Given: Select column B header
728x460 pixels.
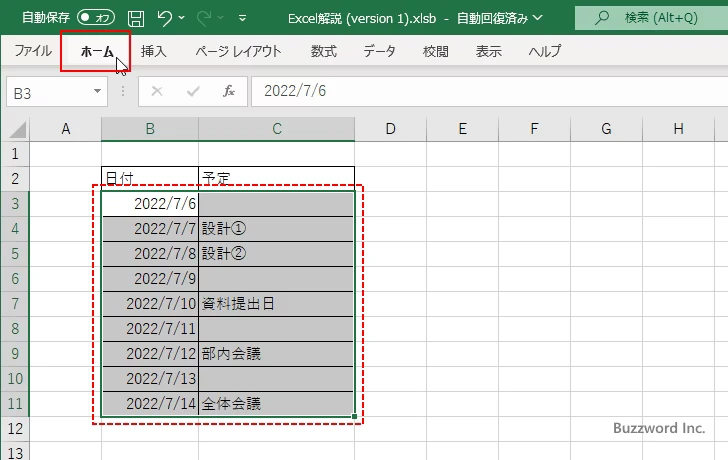Looking at the screenshot, I should coord(150,129).
